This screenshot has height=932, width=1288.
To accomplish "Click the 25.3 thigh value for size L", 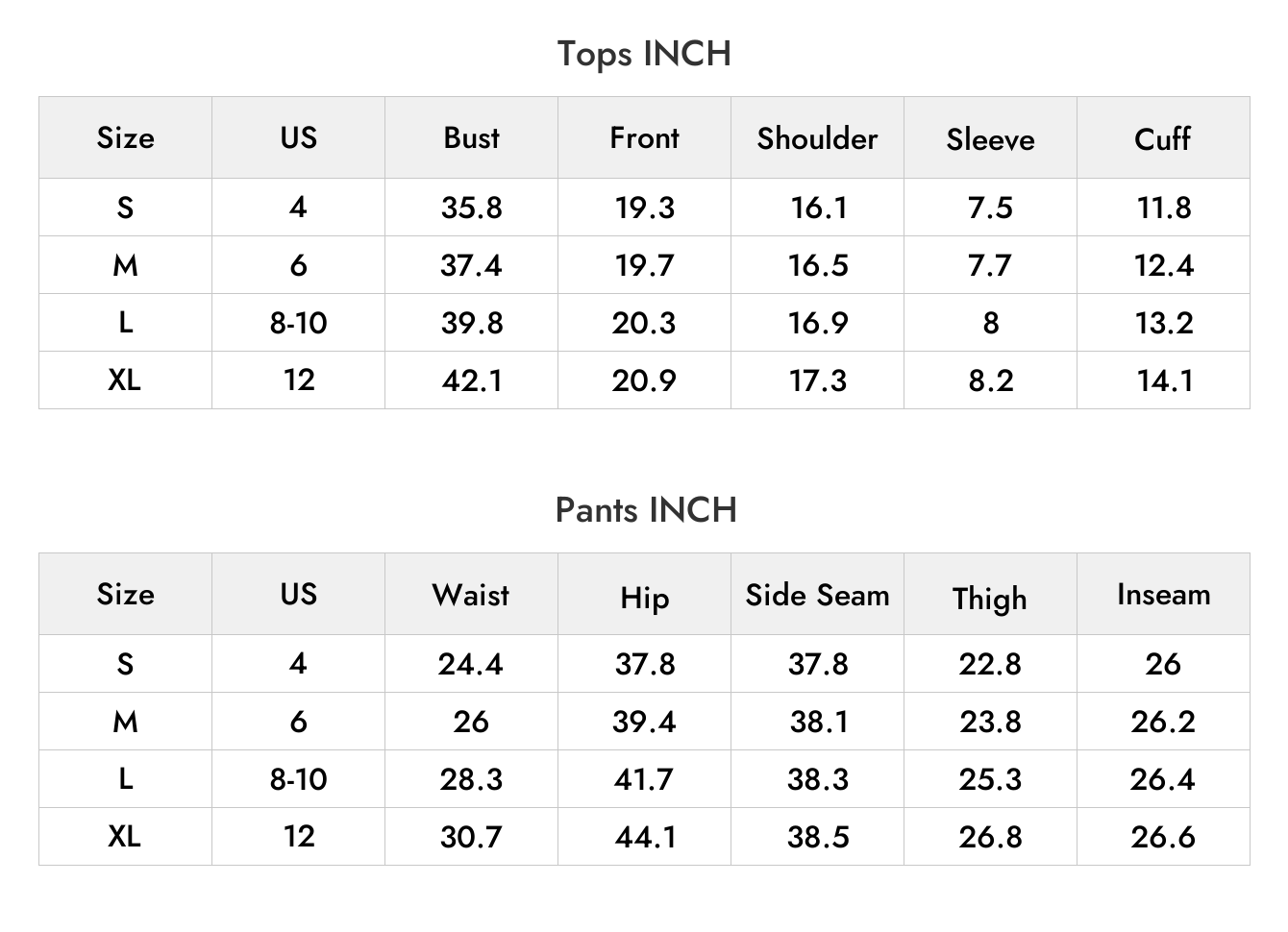I will [990, 779].
